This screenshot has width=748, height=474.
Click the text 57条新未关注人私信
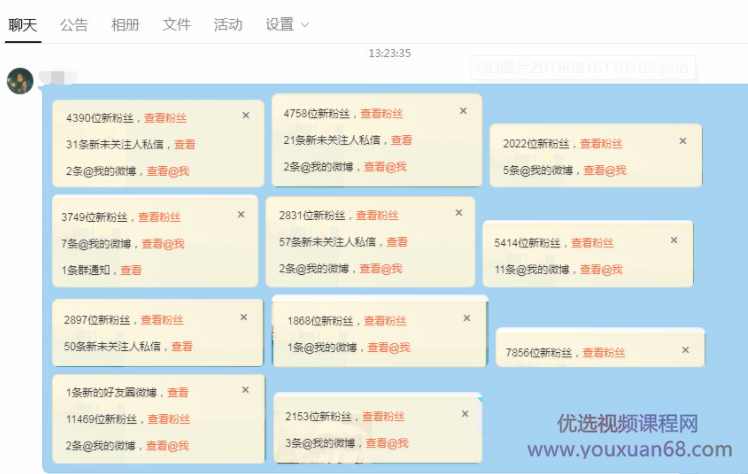pyautogui.click(x=327, y=242)
